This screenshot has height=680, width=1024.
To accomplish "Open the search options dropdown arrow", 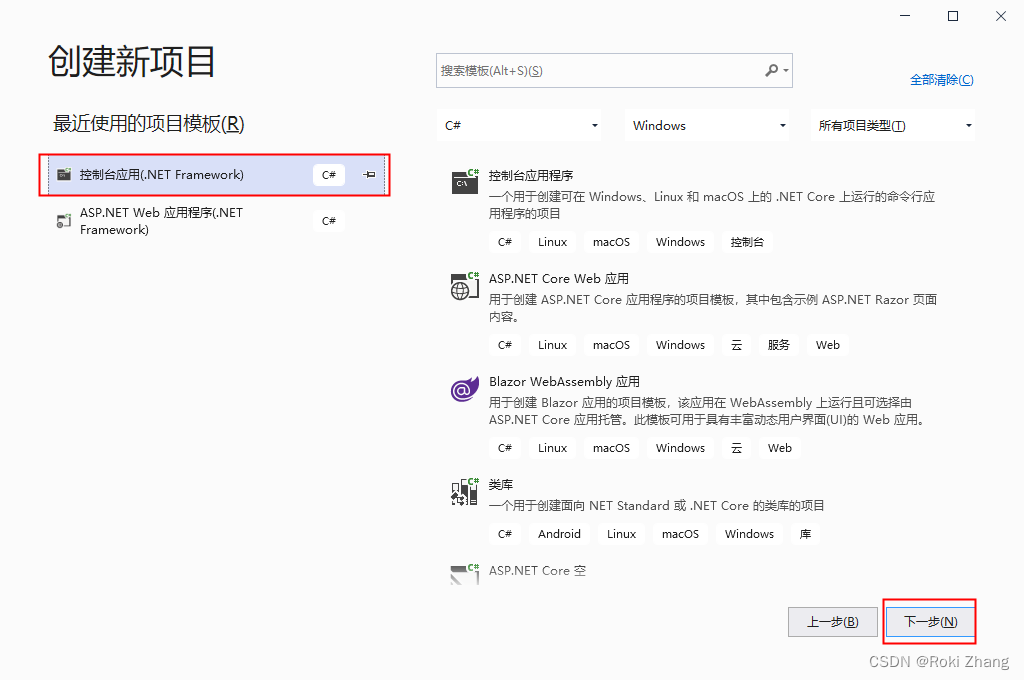I will (x=786, y=71).
